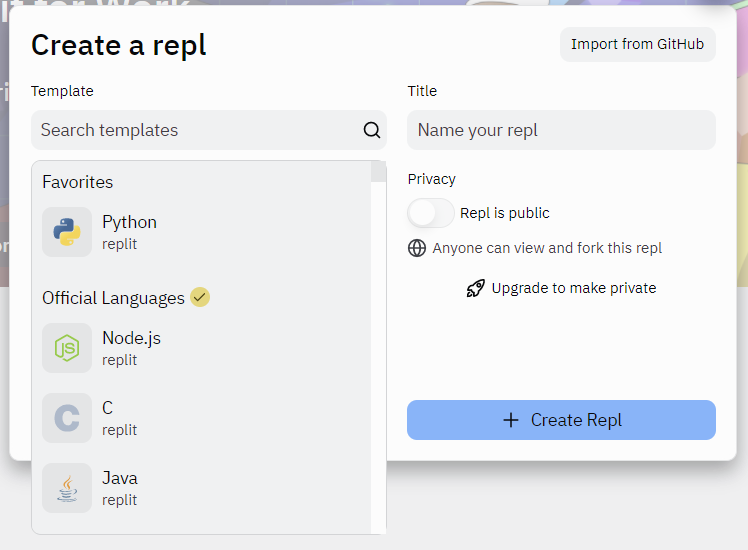The height and width of the screenshot is (550, 748).
Task: Click the Name your repl field
Action: tap(561, 130)
